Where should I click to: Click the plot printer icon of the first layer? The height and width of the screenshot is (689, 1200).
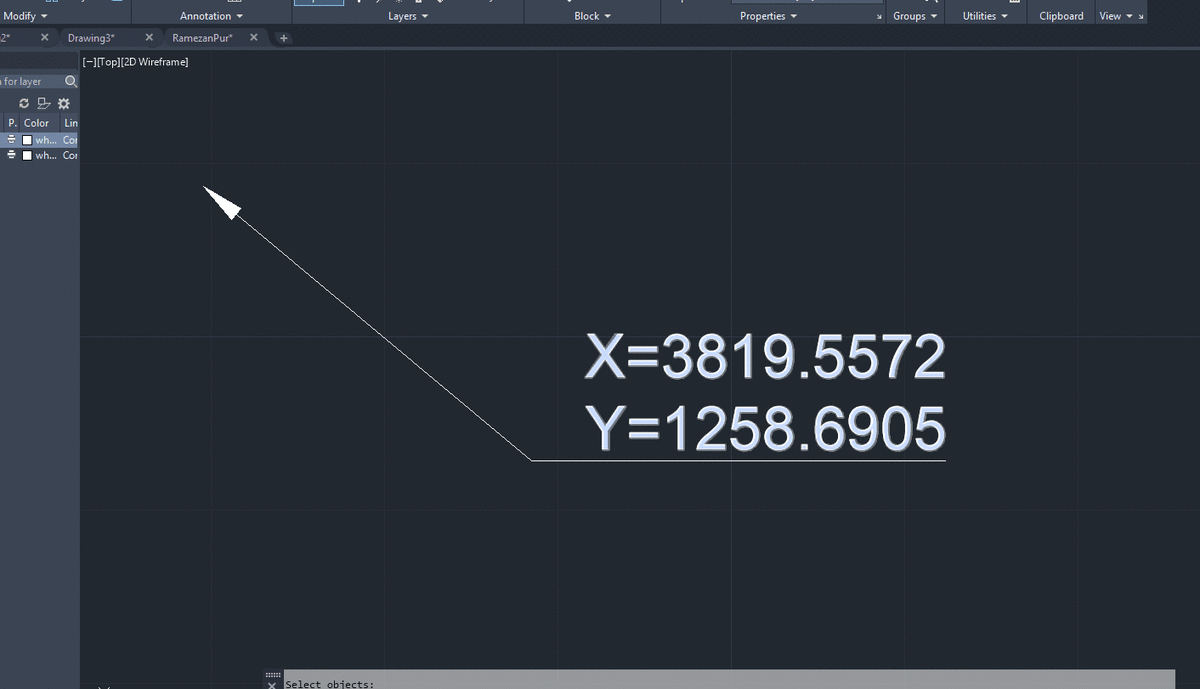pyautogui.click(x=12, y=140)
